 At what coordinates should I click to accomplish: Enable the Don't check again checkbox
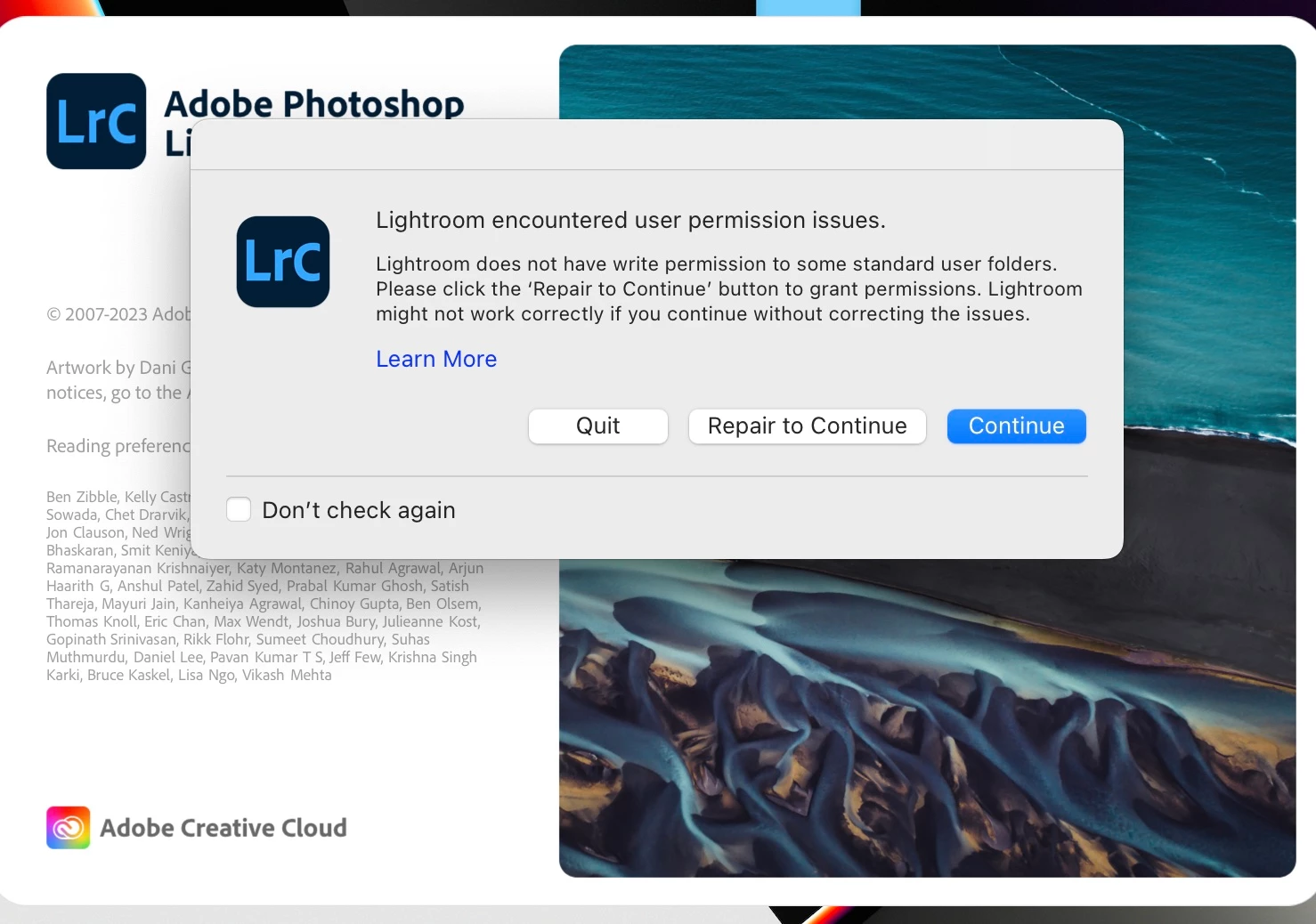click(x=239, y=509)
